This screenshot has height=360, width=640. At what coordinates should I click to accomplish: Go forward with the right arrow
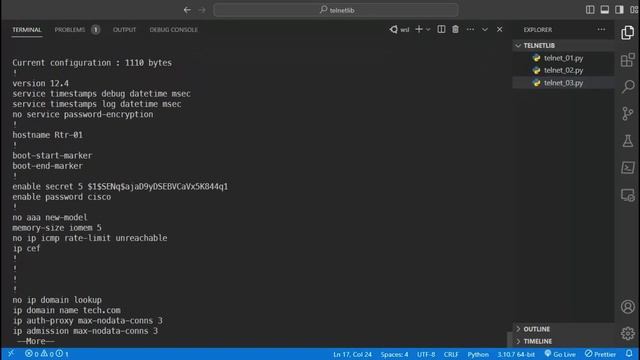point(202,10)
